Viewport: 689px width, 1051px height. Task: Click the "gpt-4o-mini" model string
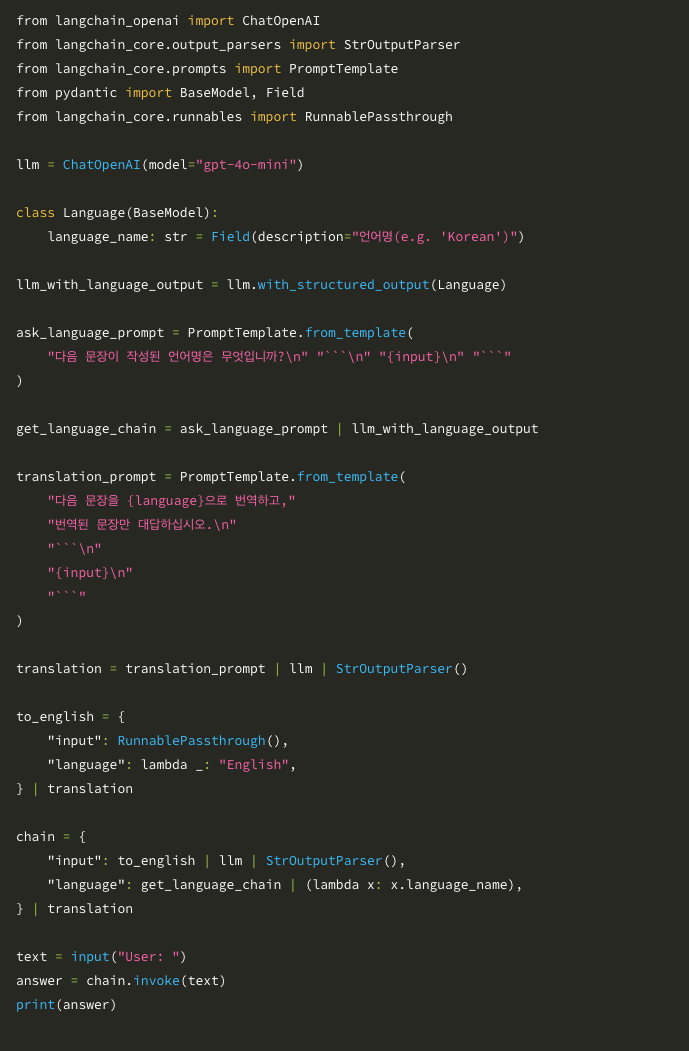245,165
